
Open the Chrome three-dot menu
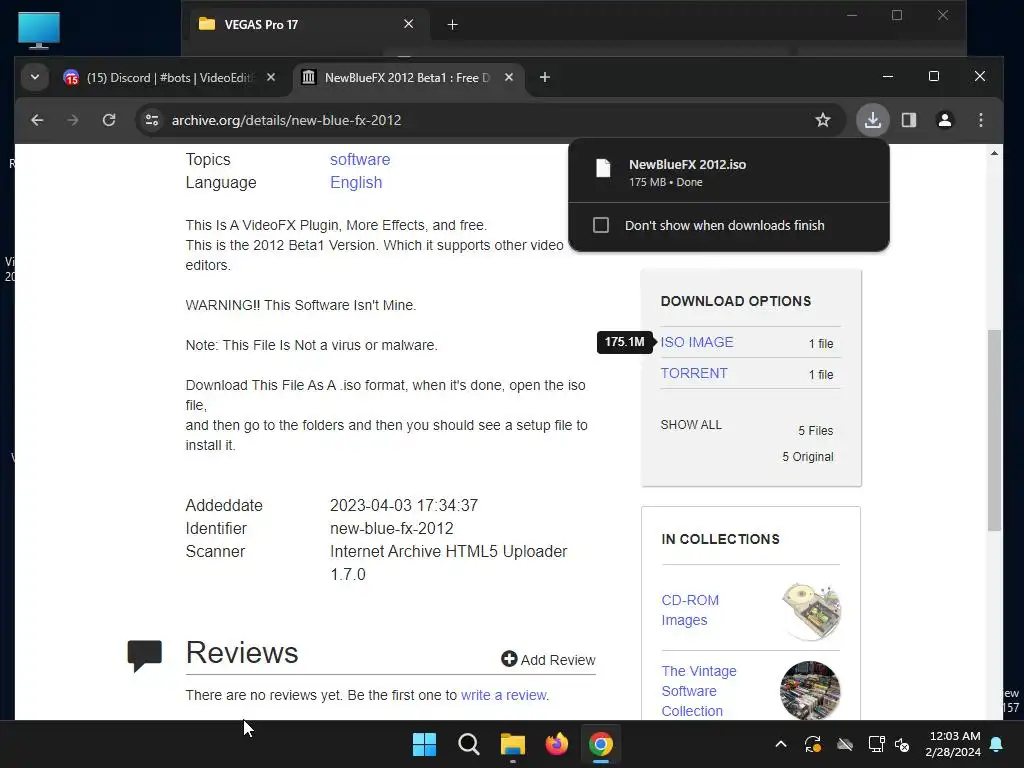click(x=980, y=120)
